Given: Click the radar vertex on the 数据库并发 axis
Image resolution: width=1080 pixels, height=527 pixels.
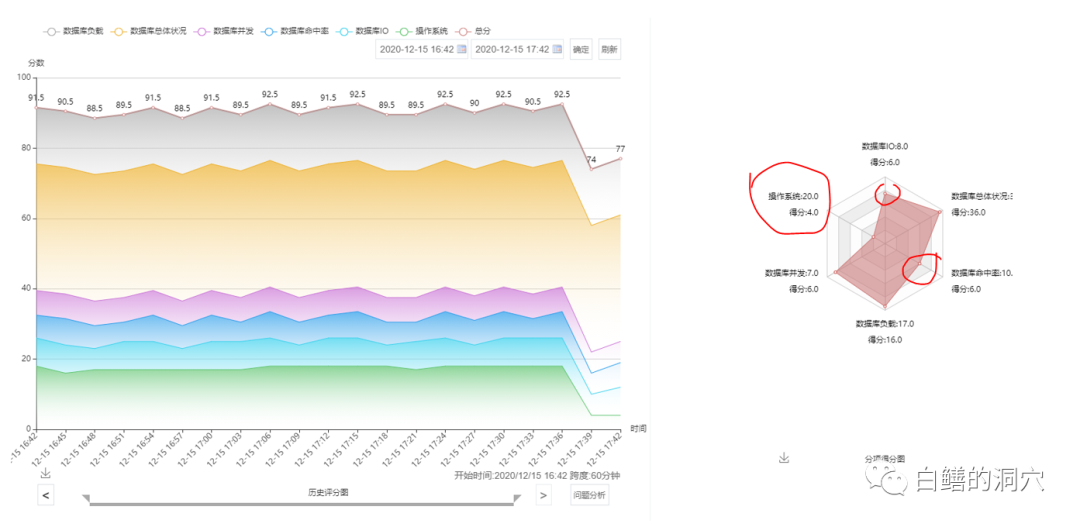Looking at the screenshot, I should pyautogui.click(x=835, y=273).
